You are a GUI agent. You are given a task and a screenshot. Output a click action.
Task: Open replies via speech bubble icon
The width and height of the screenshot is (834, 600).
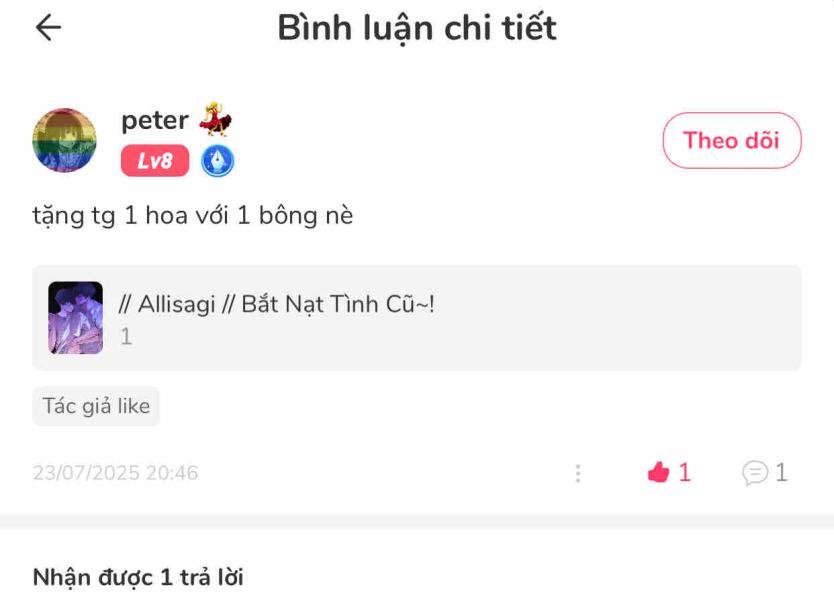[x=755, y=472]
